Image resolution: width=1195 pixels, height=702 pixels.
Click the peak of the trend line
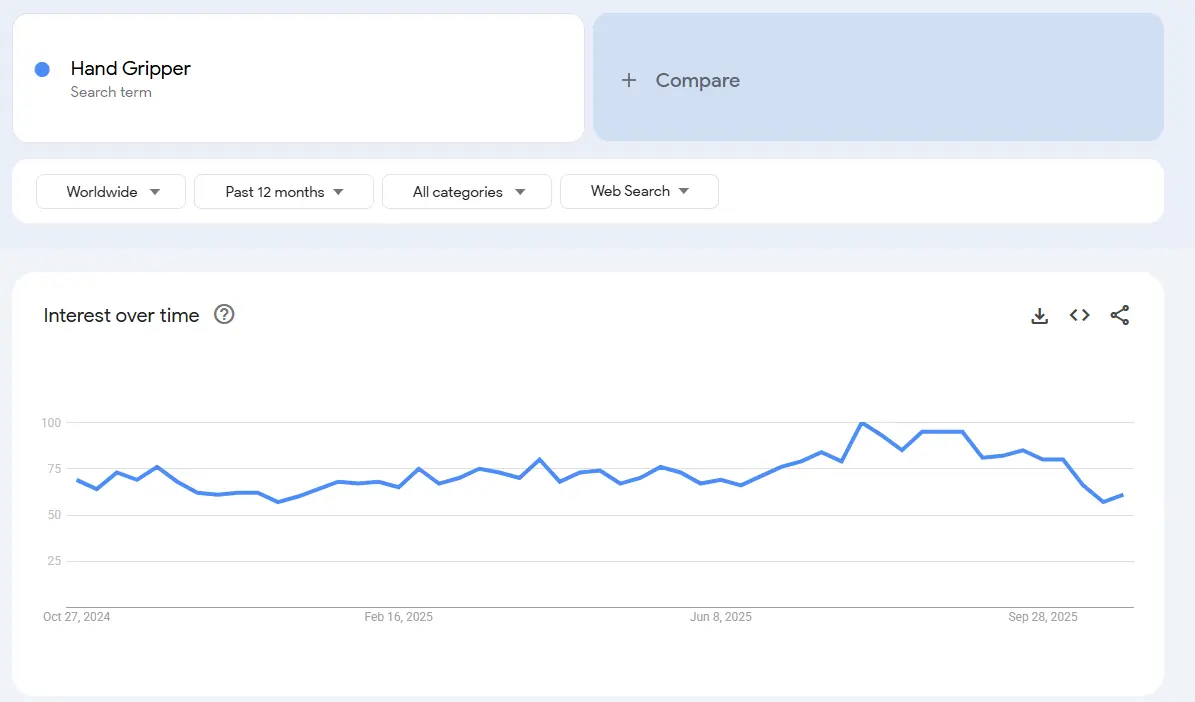(860, 423)
